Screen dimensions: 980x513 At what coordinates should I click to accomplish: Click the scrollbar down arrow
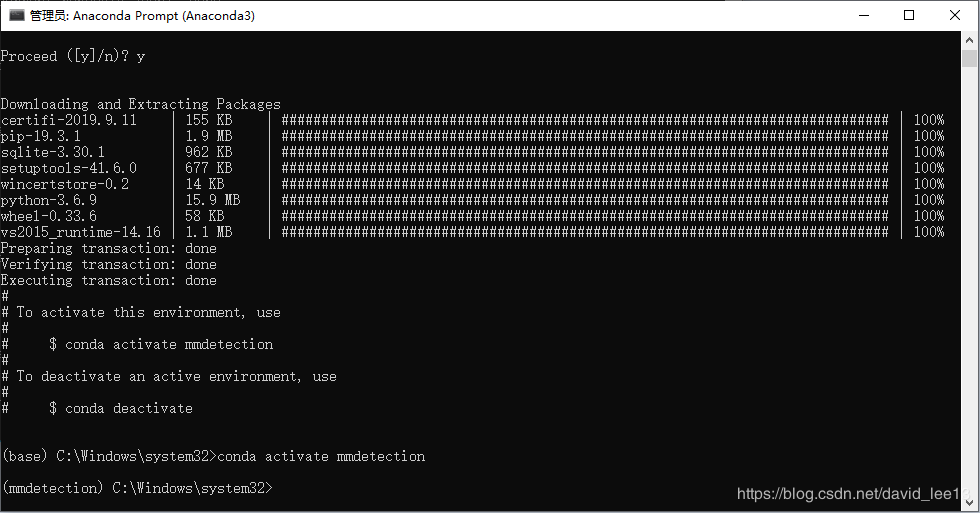969,501
